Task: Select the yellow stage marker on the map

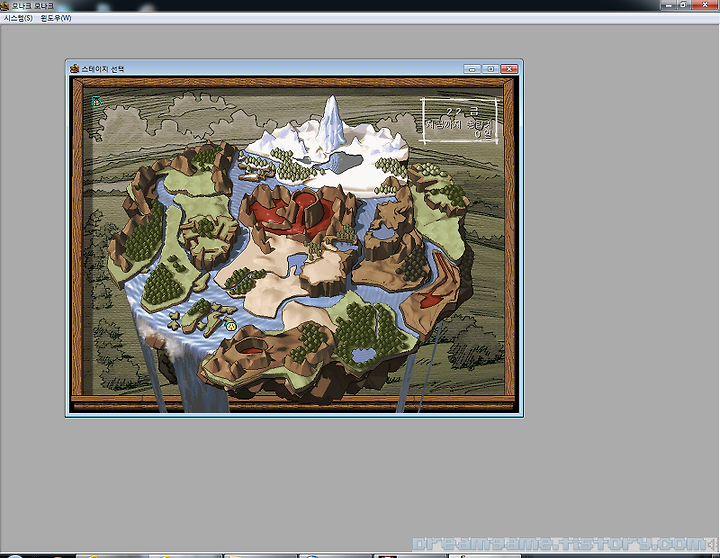Action: click(x=231, y=326)
